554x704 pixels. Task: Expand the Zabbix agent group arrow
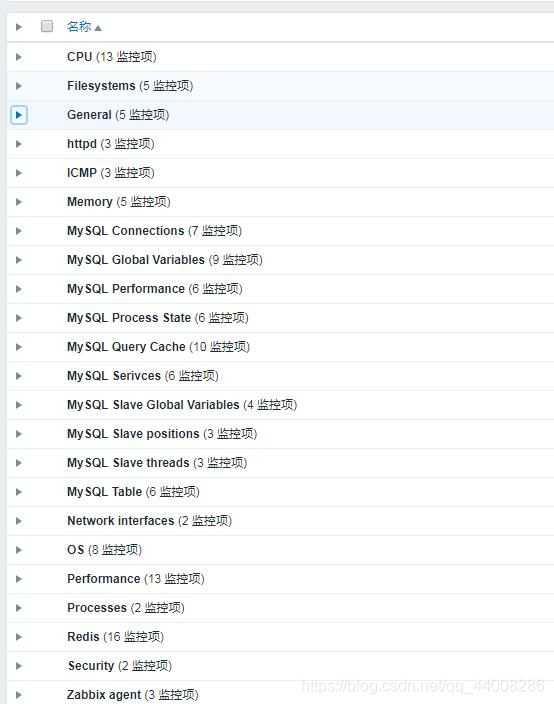point(18,695)
